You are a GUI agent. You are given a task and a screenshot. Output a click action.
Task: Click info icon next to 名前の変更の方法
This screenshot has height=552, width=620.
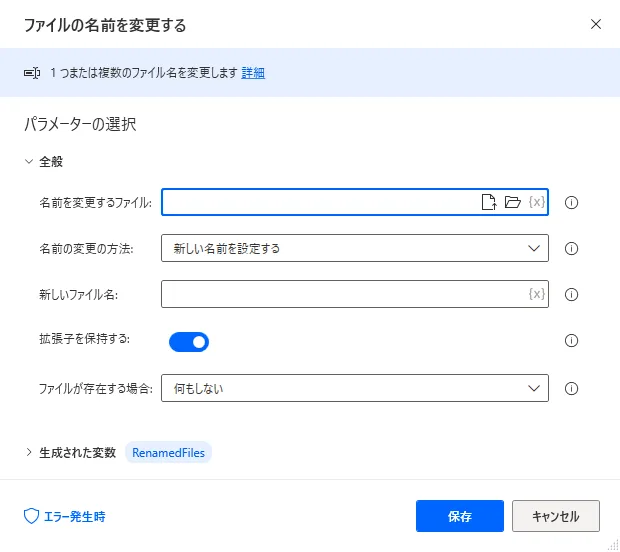point(572,248)
